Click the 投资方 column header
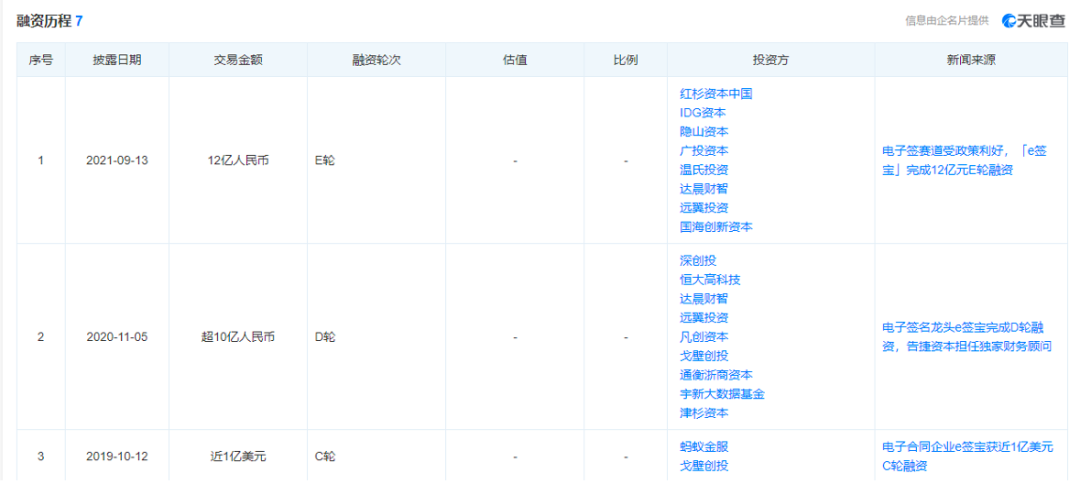 [771, 60]
